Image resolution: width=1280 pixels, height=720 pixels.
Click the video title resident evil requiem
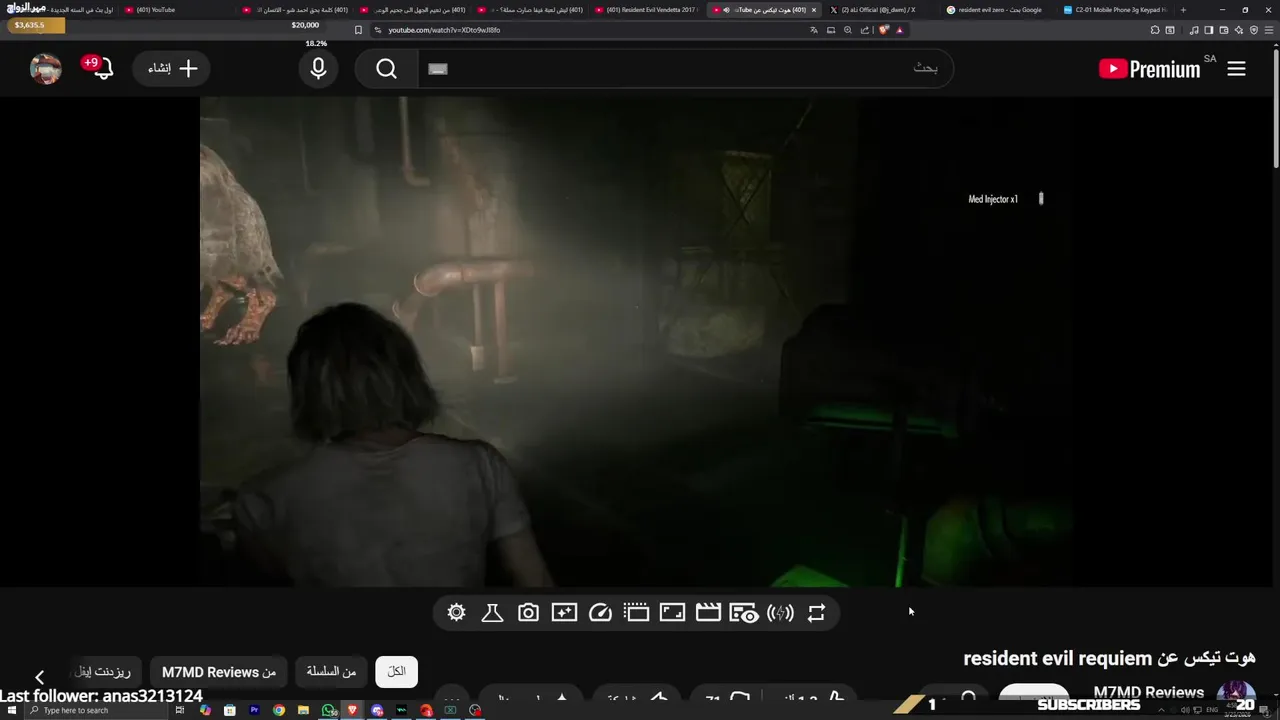(1109, 658)
